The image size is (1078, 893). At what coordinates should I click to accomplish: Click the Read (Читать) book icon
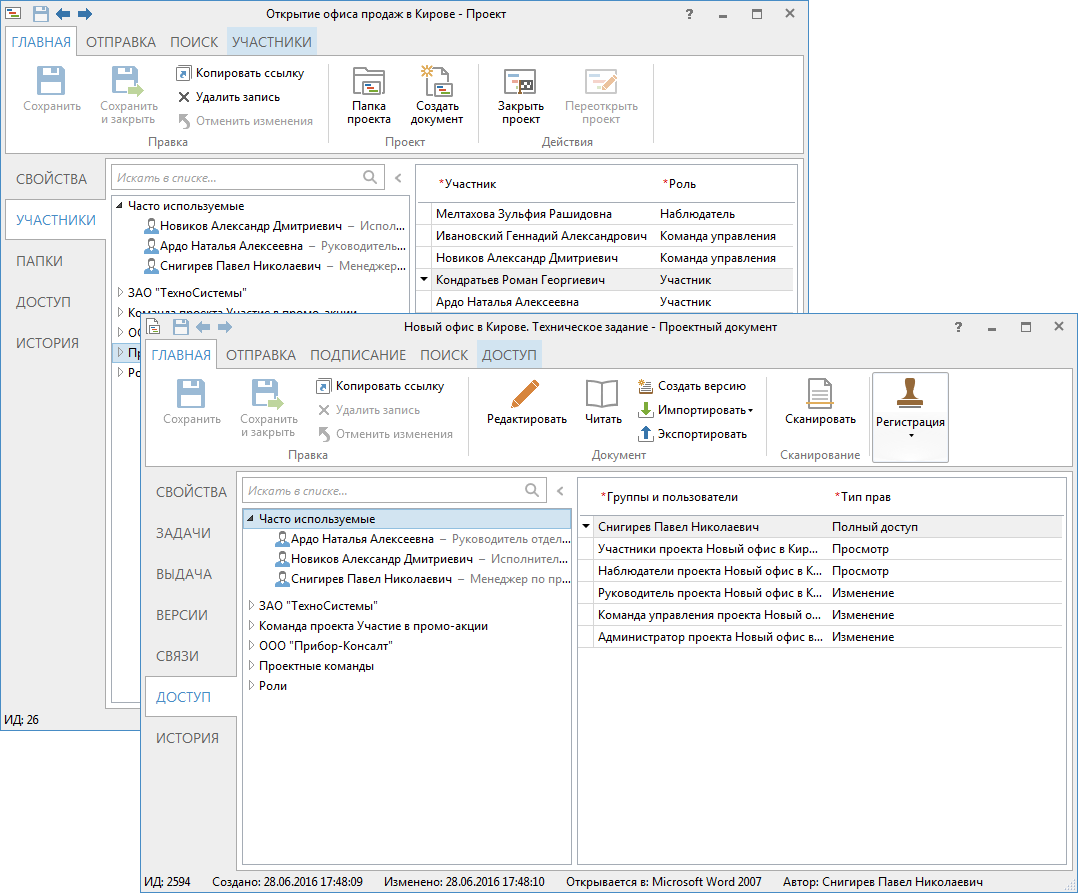[x=603, y=394]
